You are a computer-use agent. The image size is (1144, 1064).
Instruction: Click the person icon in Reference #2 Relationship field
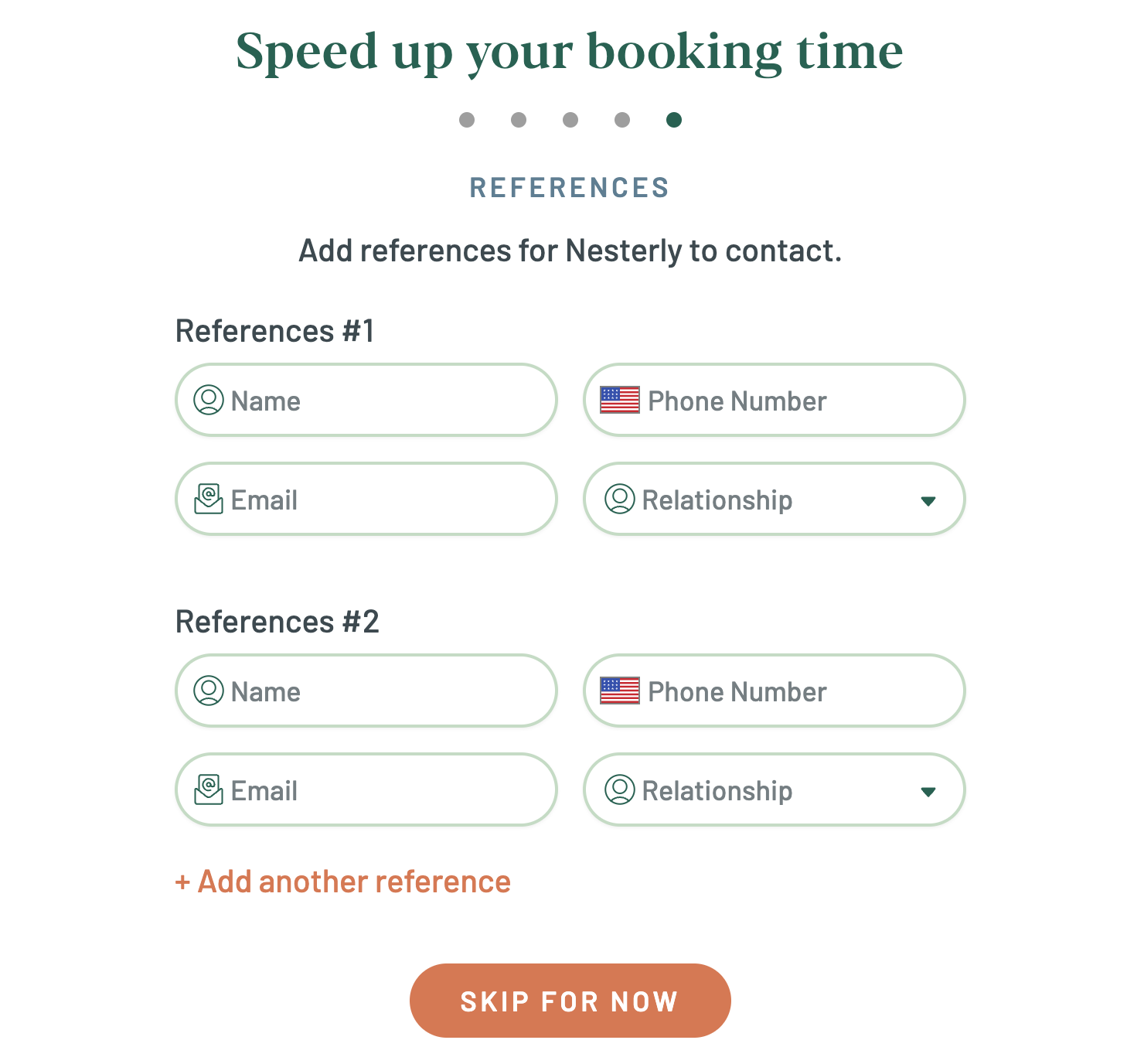pos(619,790)
